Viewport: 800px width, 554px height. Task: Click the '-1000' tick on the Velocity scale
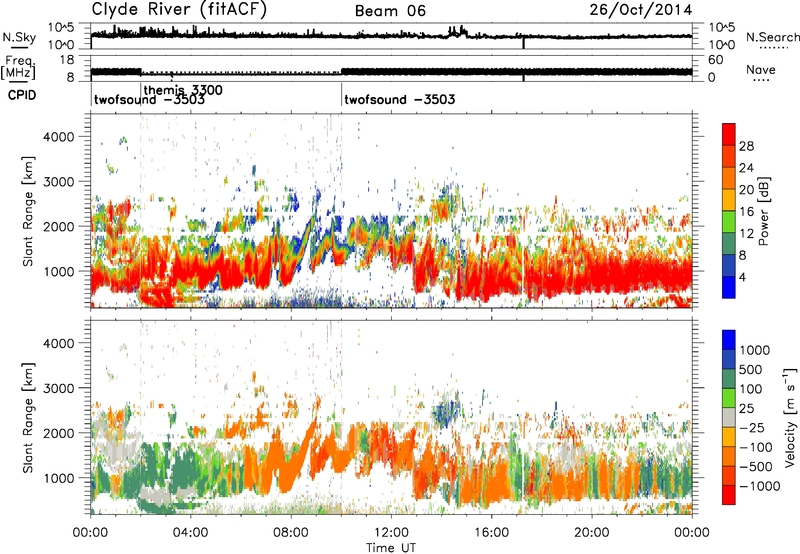click(x=759, y=486)
